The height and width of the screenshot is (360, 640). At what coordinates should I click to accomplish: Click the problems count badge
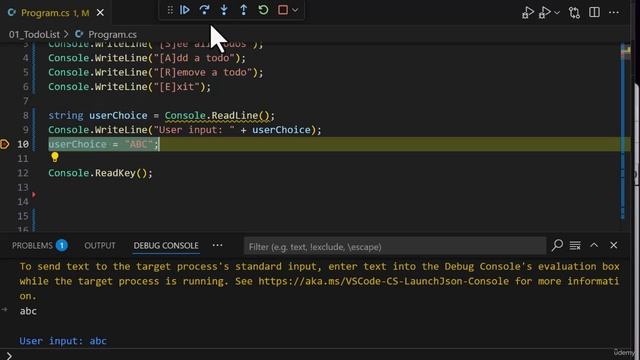62,245
